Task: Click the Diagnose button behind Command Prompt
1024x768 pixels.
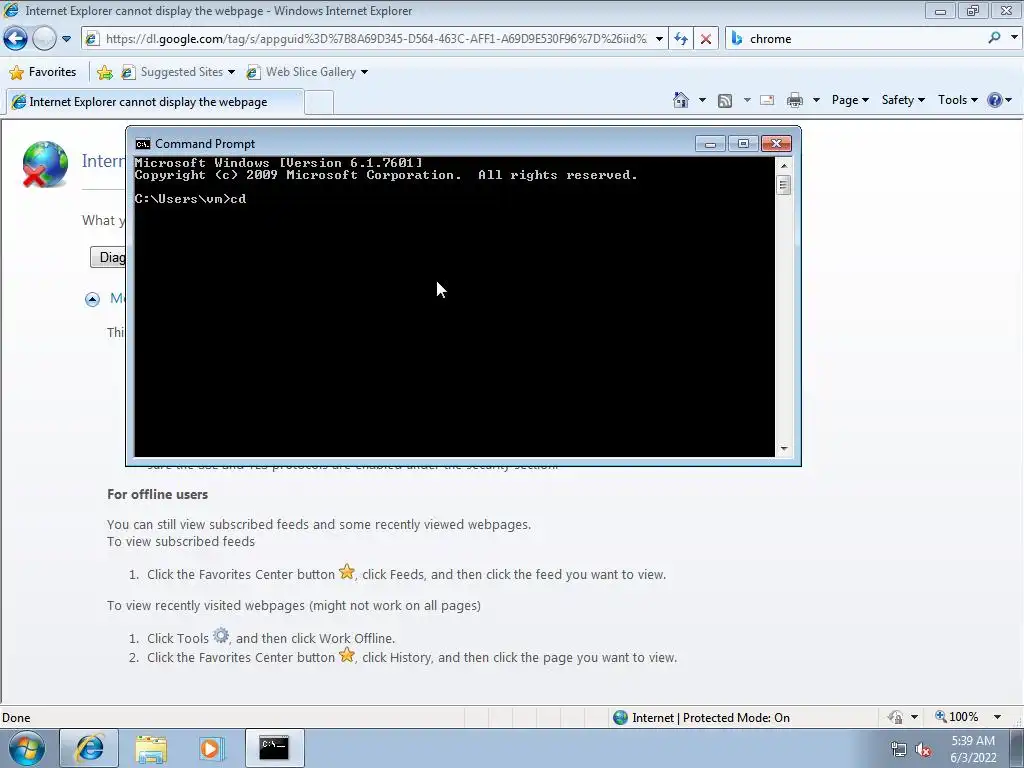Action: click(x=108, y=257)
